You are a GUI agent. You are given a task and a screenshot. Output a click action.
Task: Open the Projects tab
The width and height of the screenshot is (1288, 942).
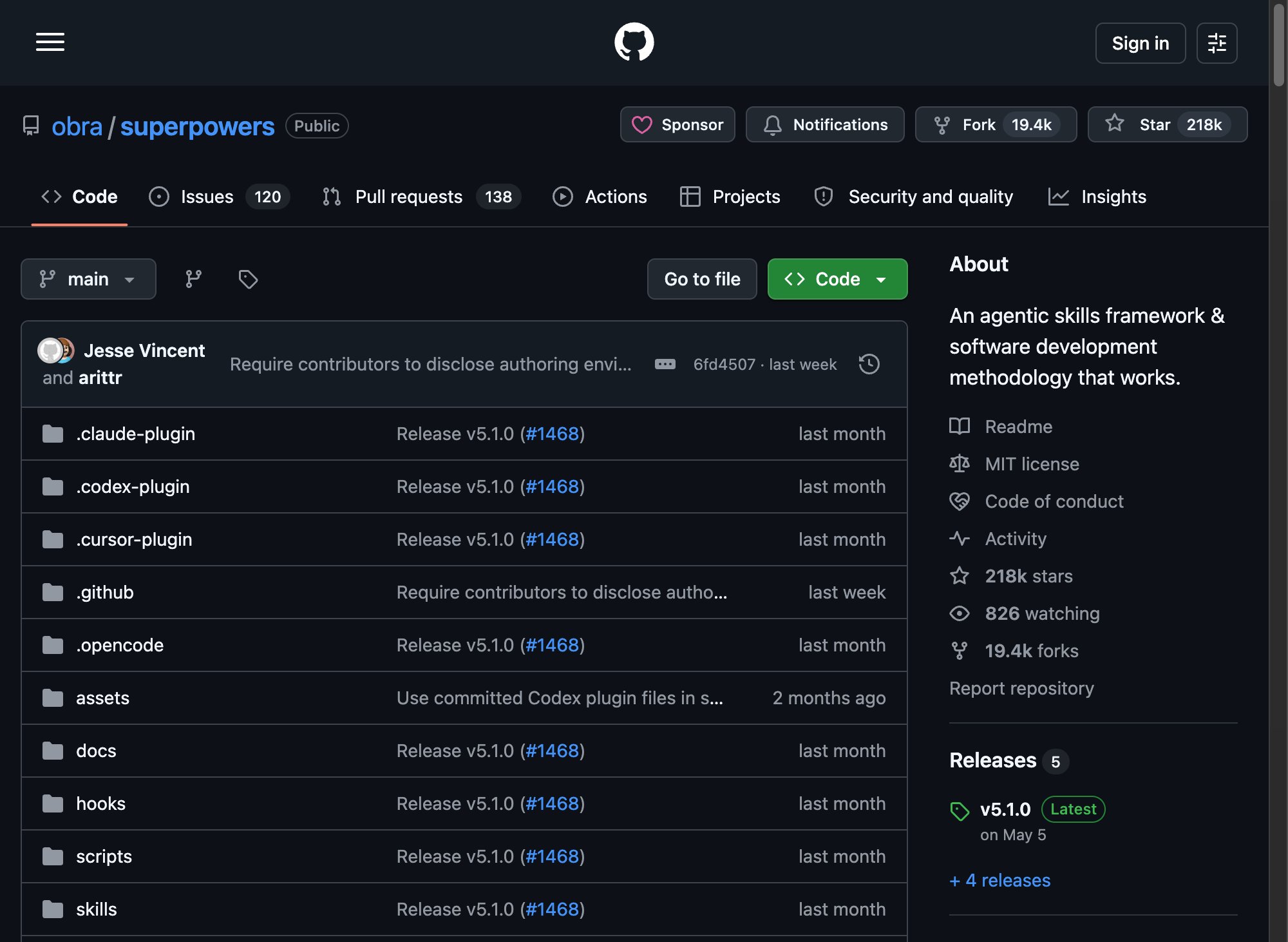click(730, 197)
